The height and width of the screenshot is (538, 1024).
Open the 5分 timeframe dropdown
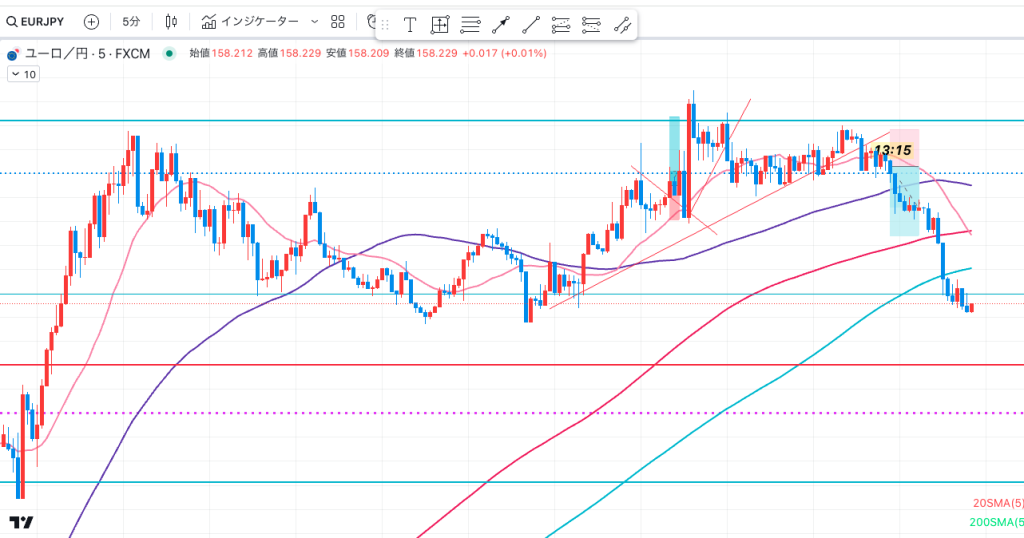click(x=131, y=21)
